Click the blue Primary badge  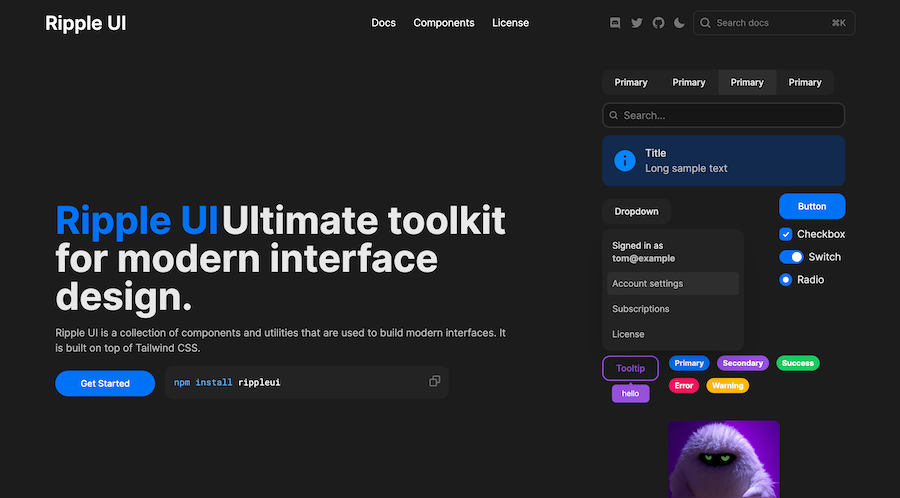(689, 363)
